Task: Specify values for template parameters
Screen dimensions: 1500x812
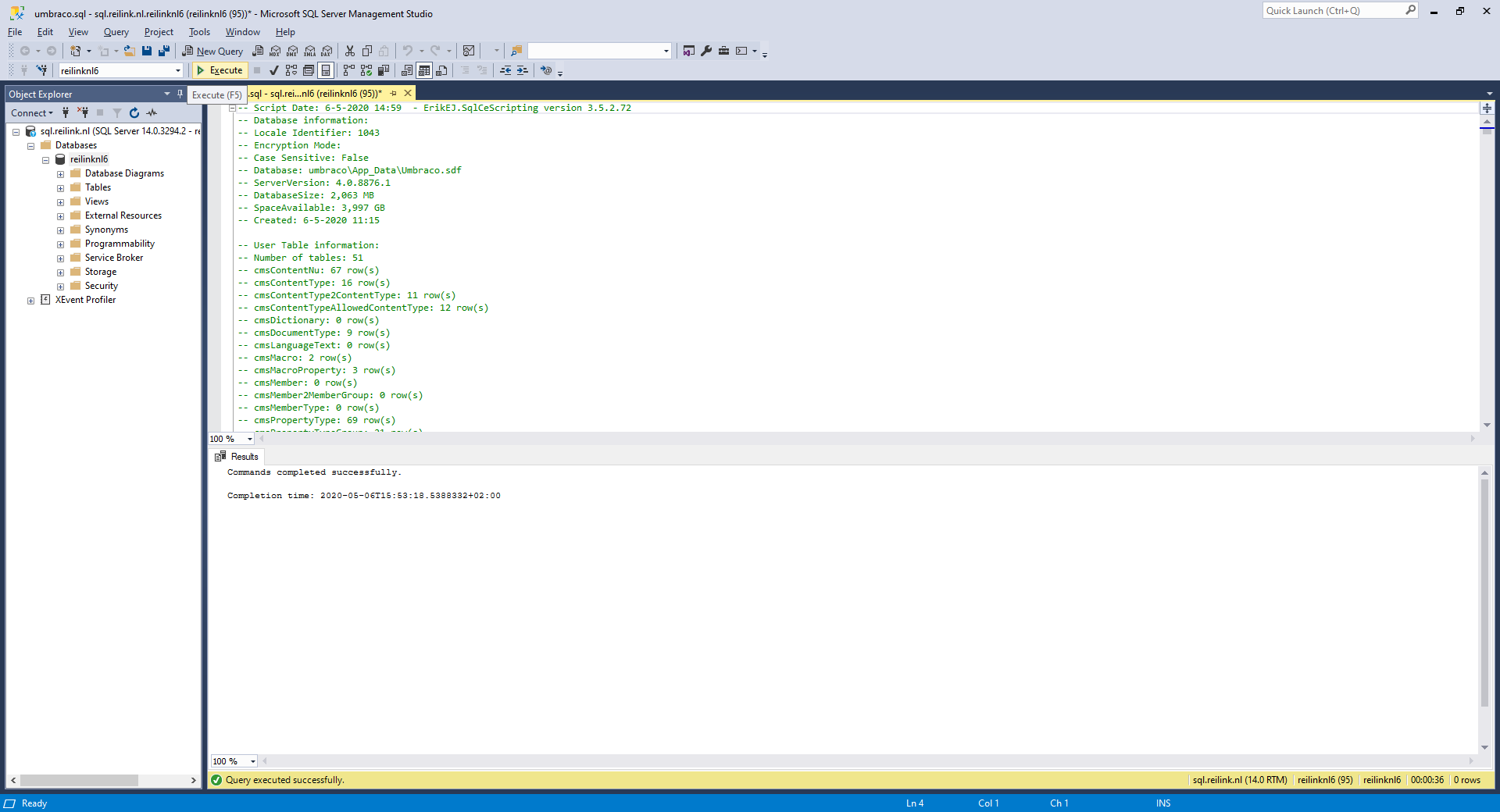Action: [x=546, y=70]
